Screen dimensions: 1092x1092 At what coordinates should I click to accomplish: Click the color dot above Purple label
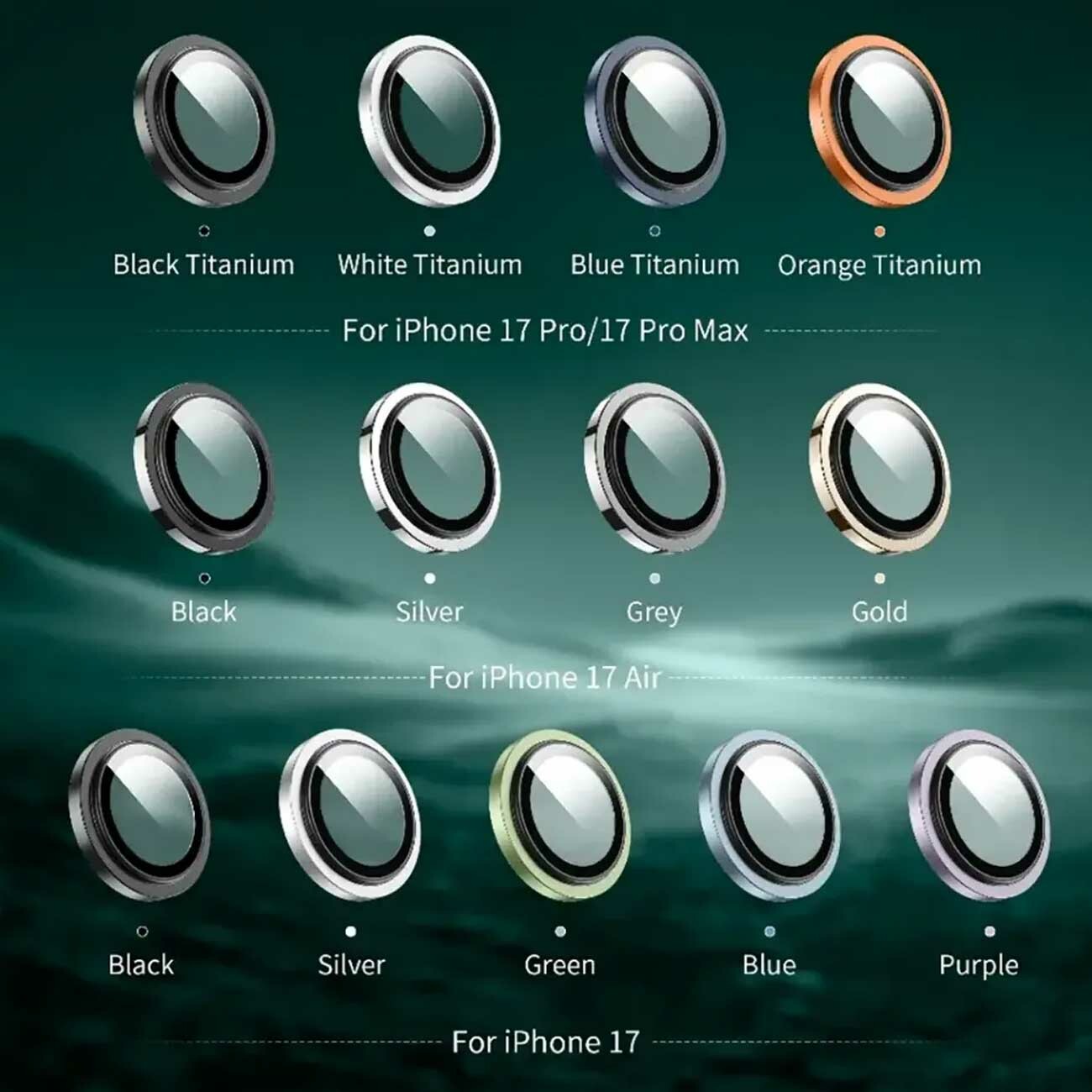click(x=990, y=931)
